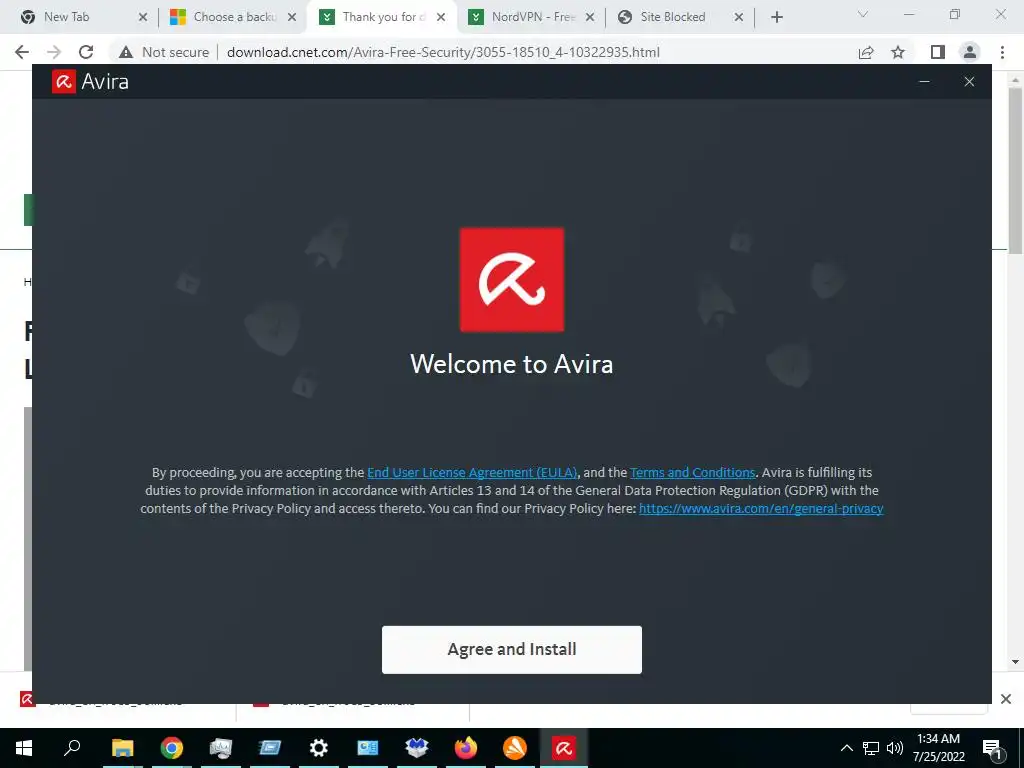Reload the current page
Screen dimensions: 1024x768
tap(86, 52)
